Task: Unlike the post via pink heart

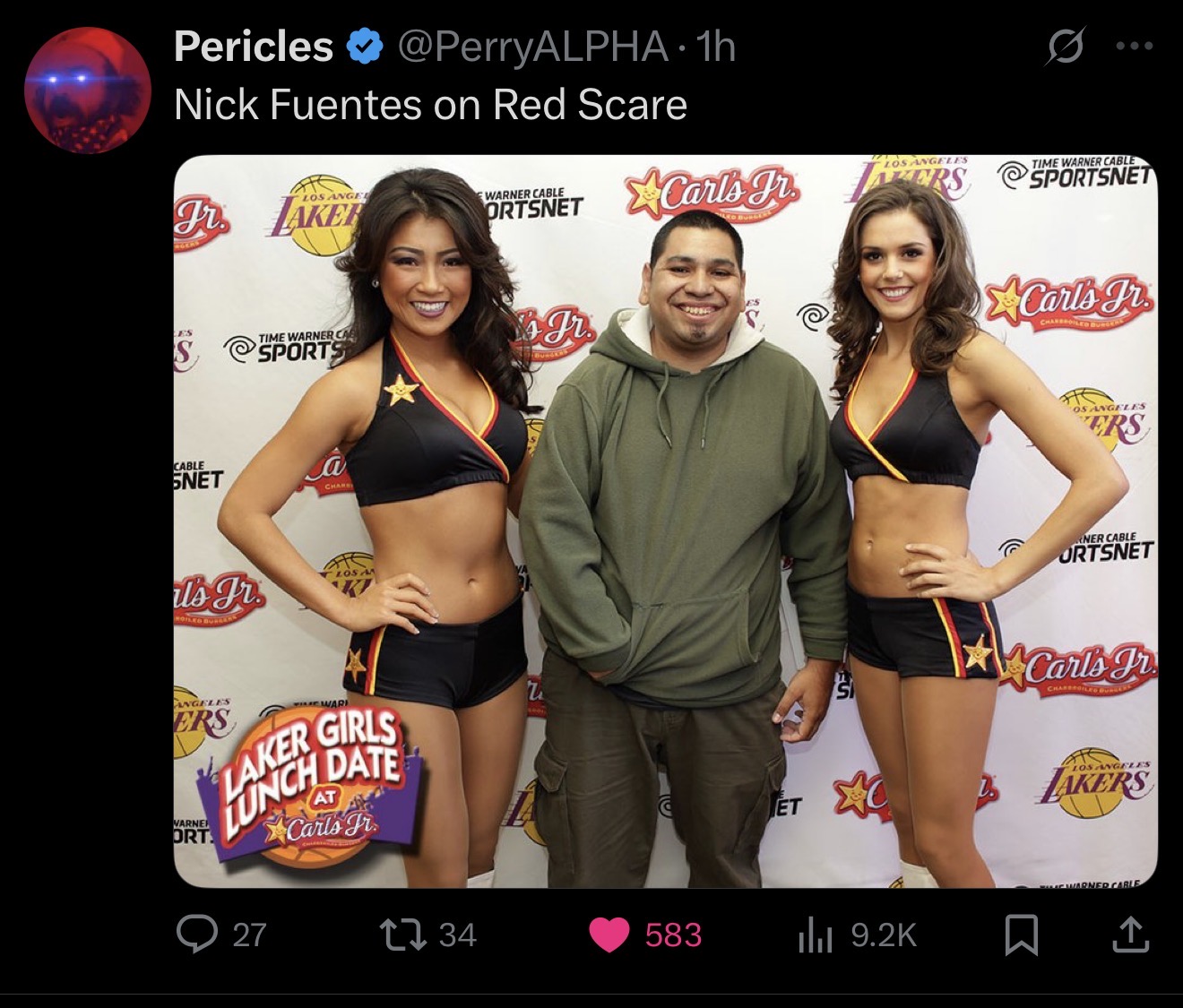Action: point(609,935)
